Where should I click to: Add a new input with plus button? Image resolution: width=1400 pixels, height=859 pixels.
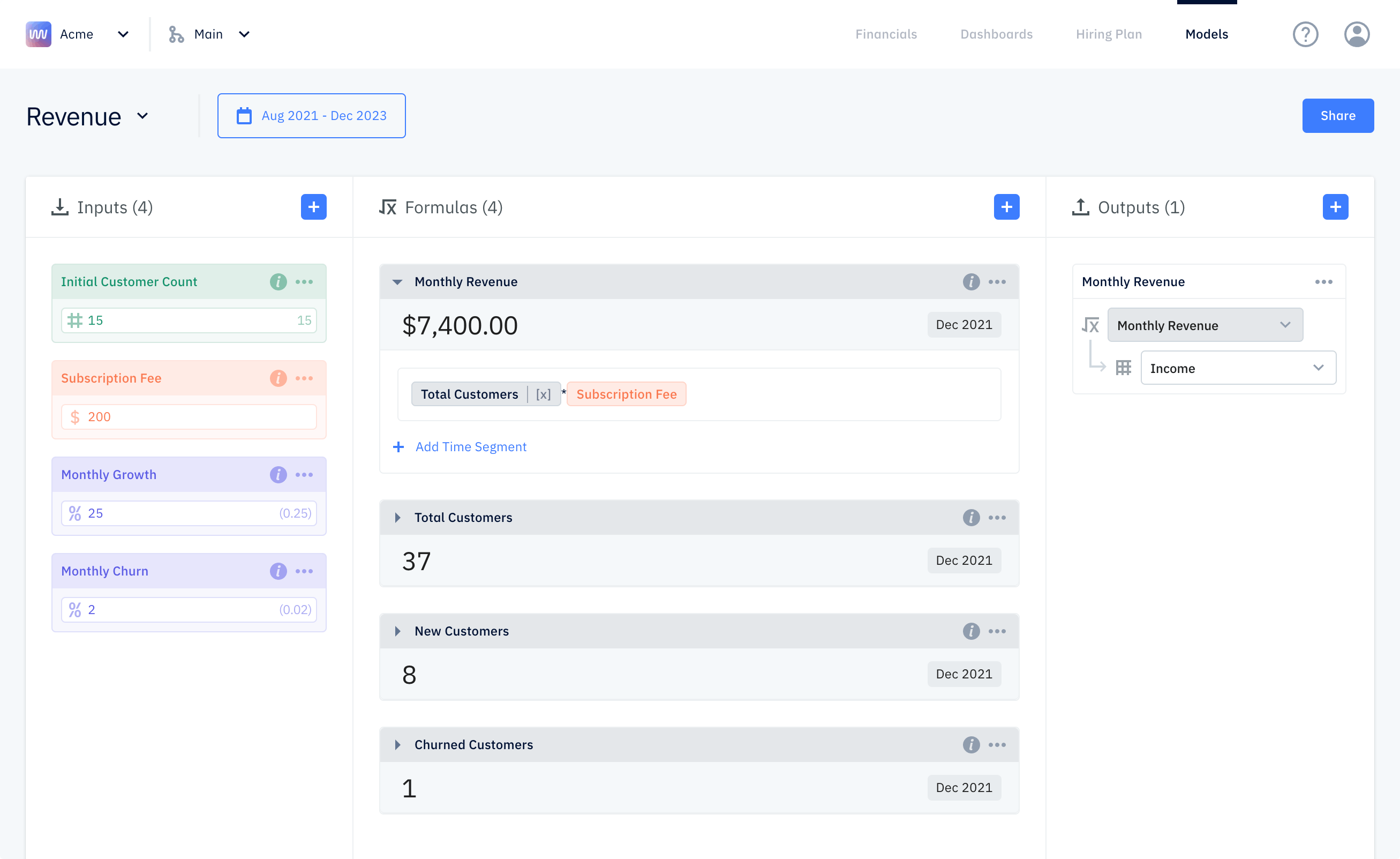pyautogui.click(x=314, y=207)
